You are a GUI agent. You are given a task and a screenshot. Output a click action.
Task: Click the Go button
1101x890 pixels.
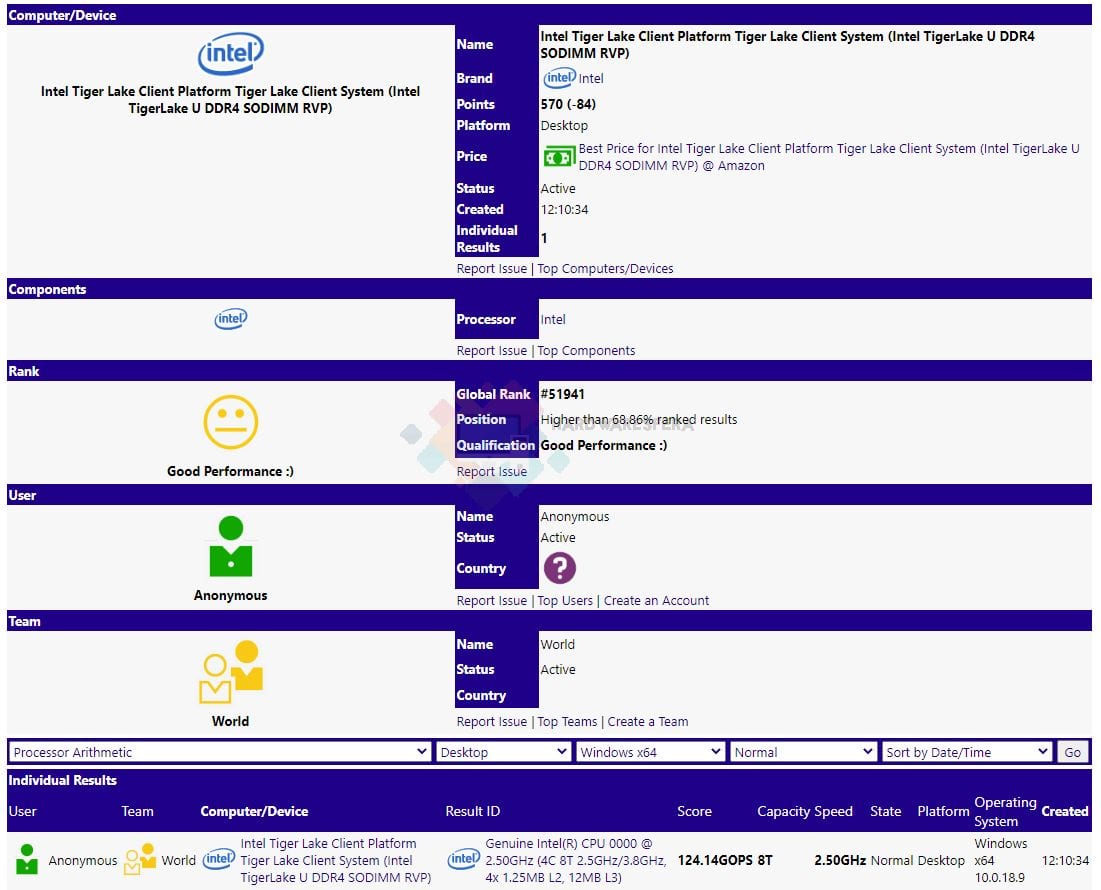click(x=1072, y=752)
